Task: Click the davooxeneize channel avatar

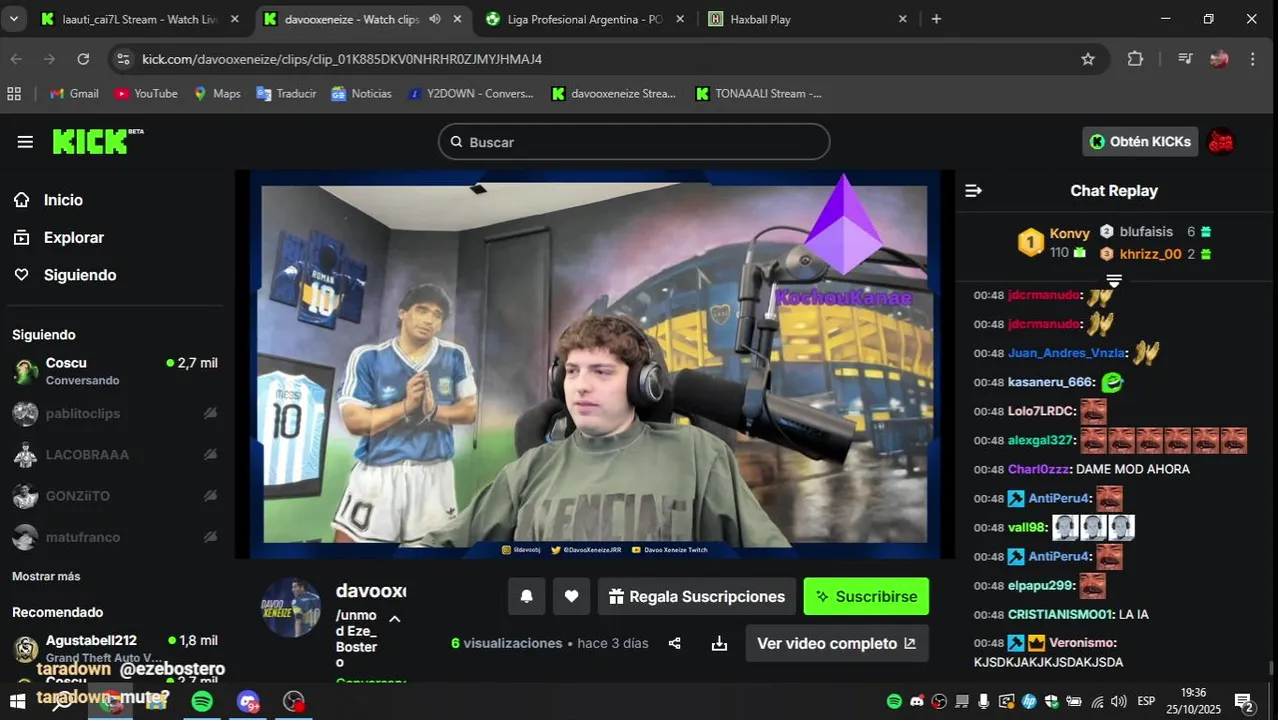Action: 292,607
